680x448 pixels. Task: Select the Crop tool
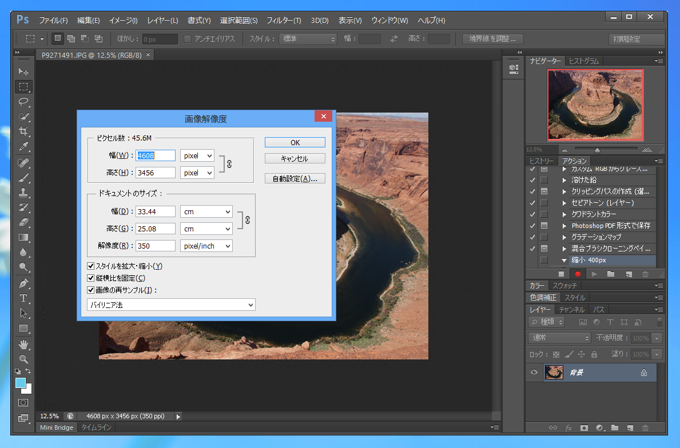pyautogui.click(x=23, y=131)
